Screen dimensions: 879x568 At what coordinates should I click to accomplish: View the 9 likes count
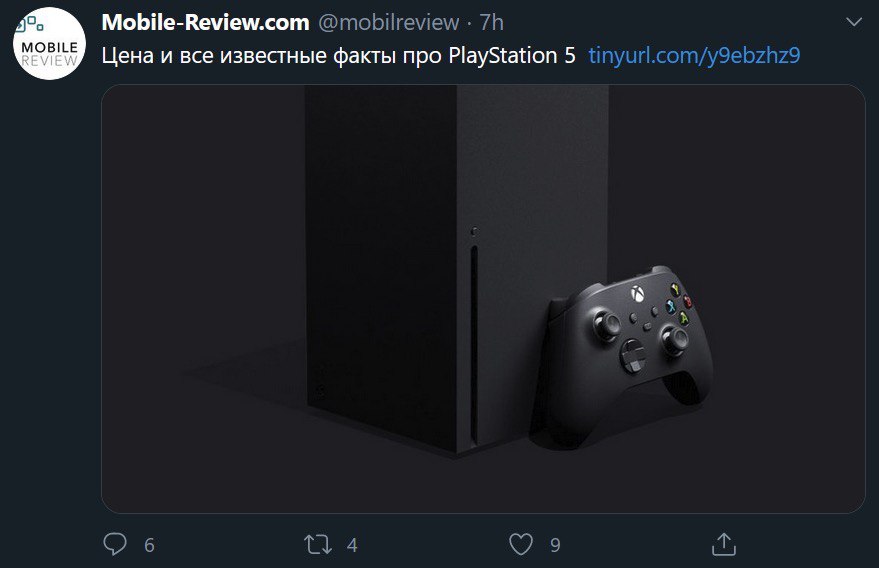pyautogui.click(x=555, y=545)
